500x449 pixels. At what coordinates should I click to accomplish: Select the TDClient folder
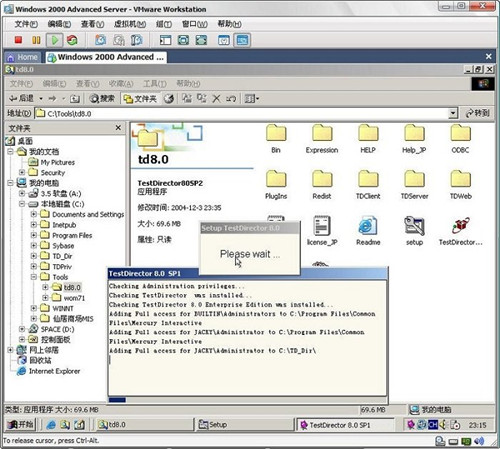tap(368, 185)
